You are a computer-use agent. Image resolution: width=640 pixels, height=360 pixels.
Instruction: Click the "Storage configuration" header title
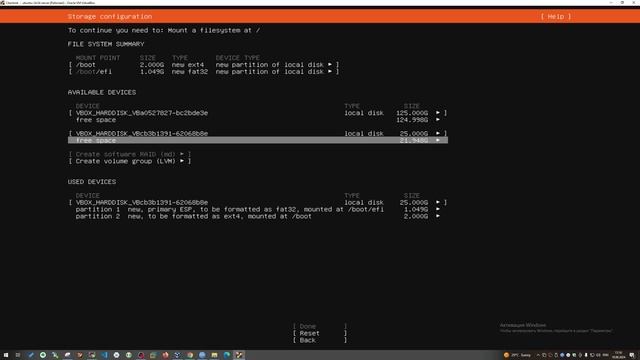tap(110, 16)
